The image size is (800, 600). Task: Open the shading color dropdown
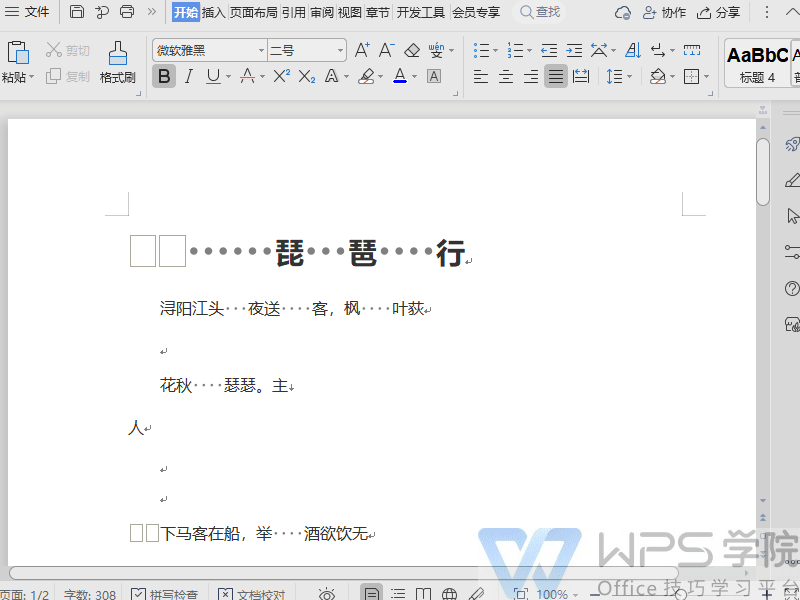pyautogui.click(x=672, y=77)
